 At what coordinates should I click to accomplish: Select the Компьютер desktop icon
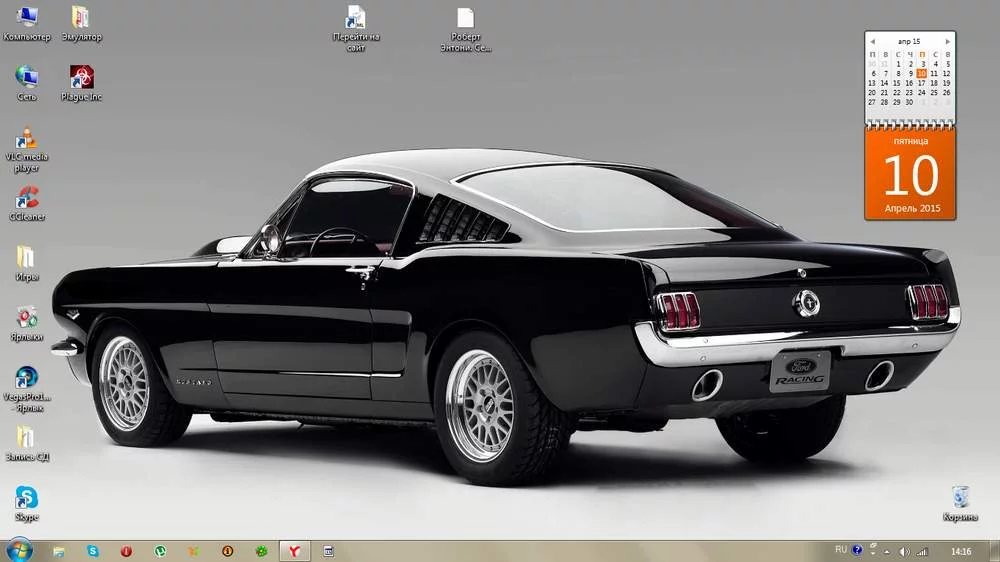click(27, 18)
